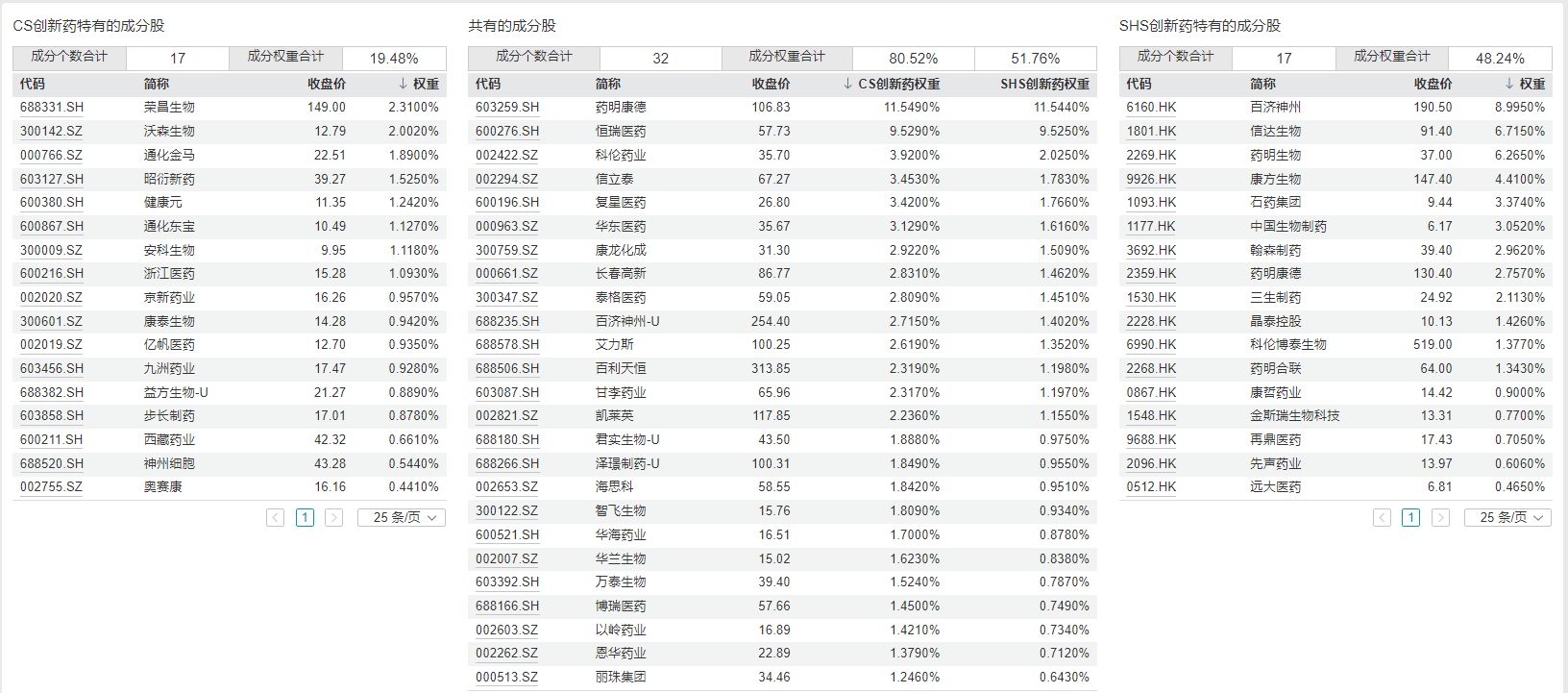Select 恒瑞医药 name cell
The width and height of the screenshot is (1568, 693).
click(621, 131)
